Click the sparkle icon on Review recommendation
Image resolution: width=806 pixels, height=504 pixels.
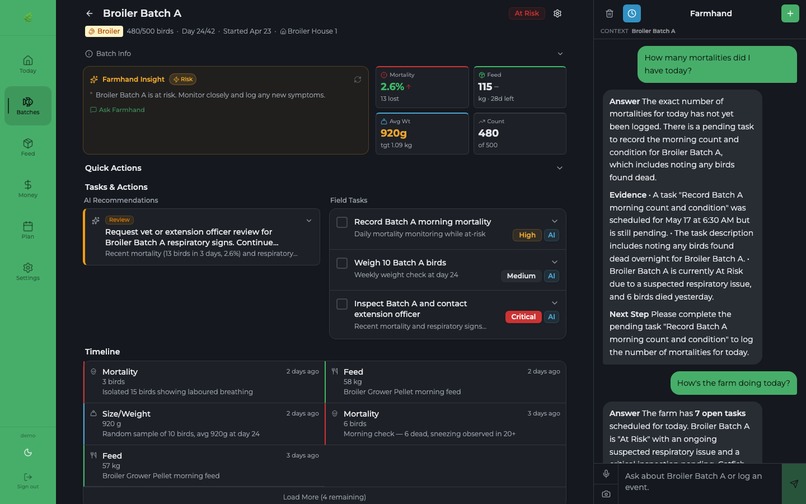(x=95, y=220)
